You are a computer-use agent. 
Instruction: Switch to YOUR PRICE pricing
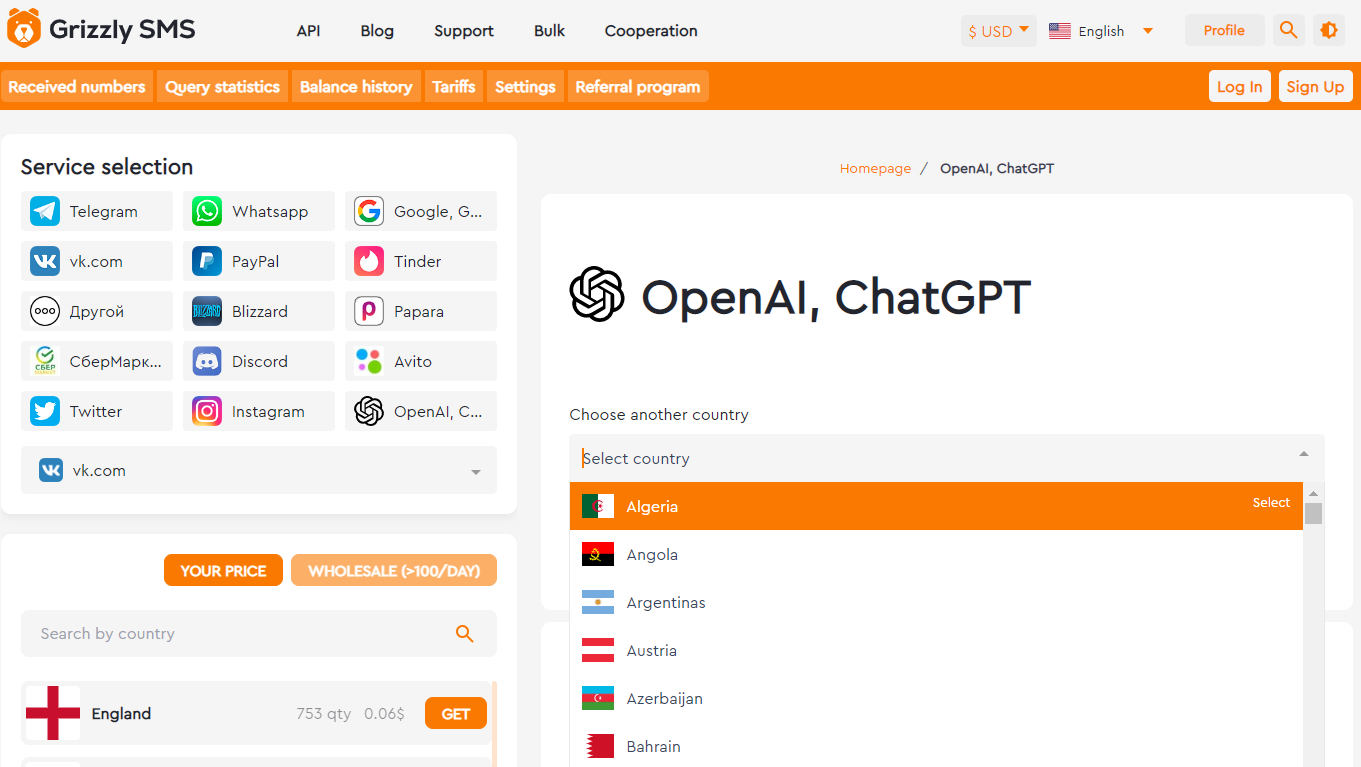223,571
